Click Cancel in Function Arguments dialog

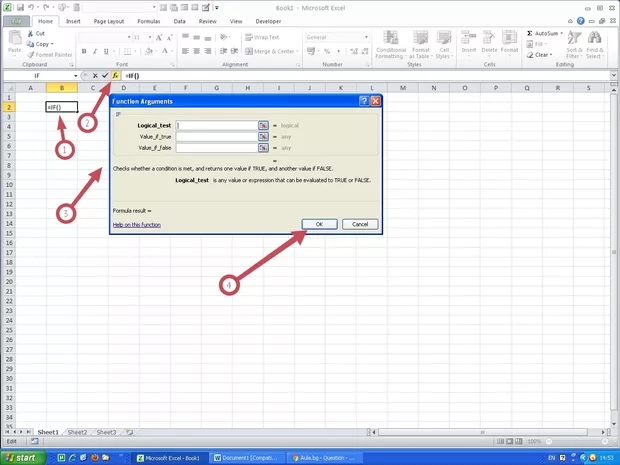pyautogui.click(x=359, y=224)
